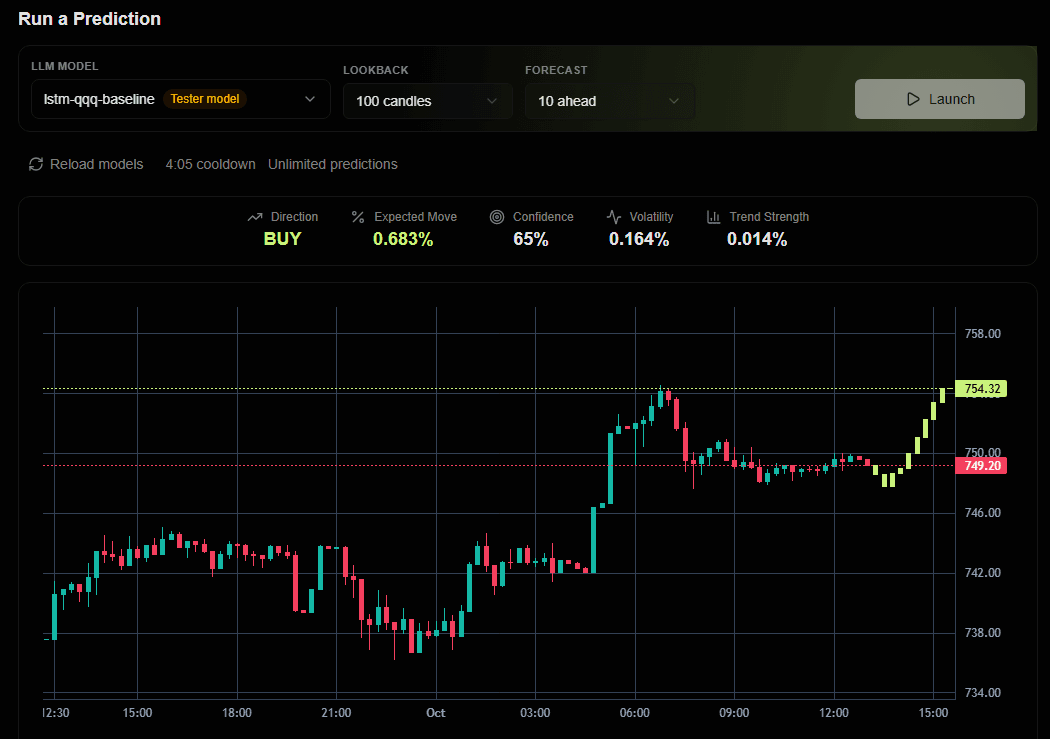
Task: Click the Confidence target icon
Action: click(497, 217)
